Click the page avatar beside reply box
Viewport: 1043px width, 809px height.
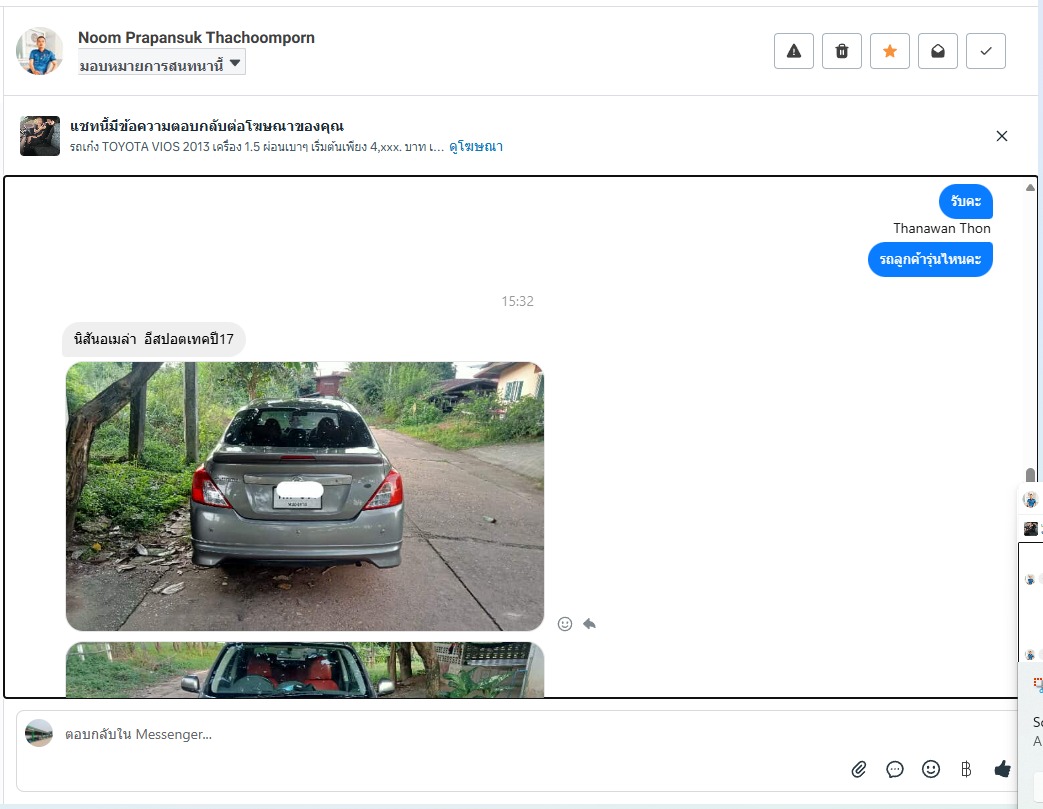pyautogui.click(x=39, y=733)
